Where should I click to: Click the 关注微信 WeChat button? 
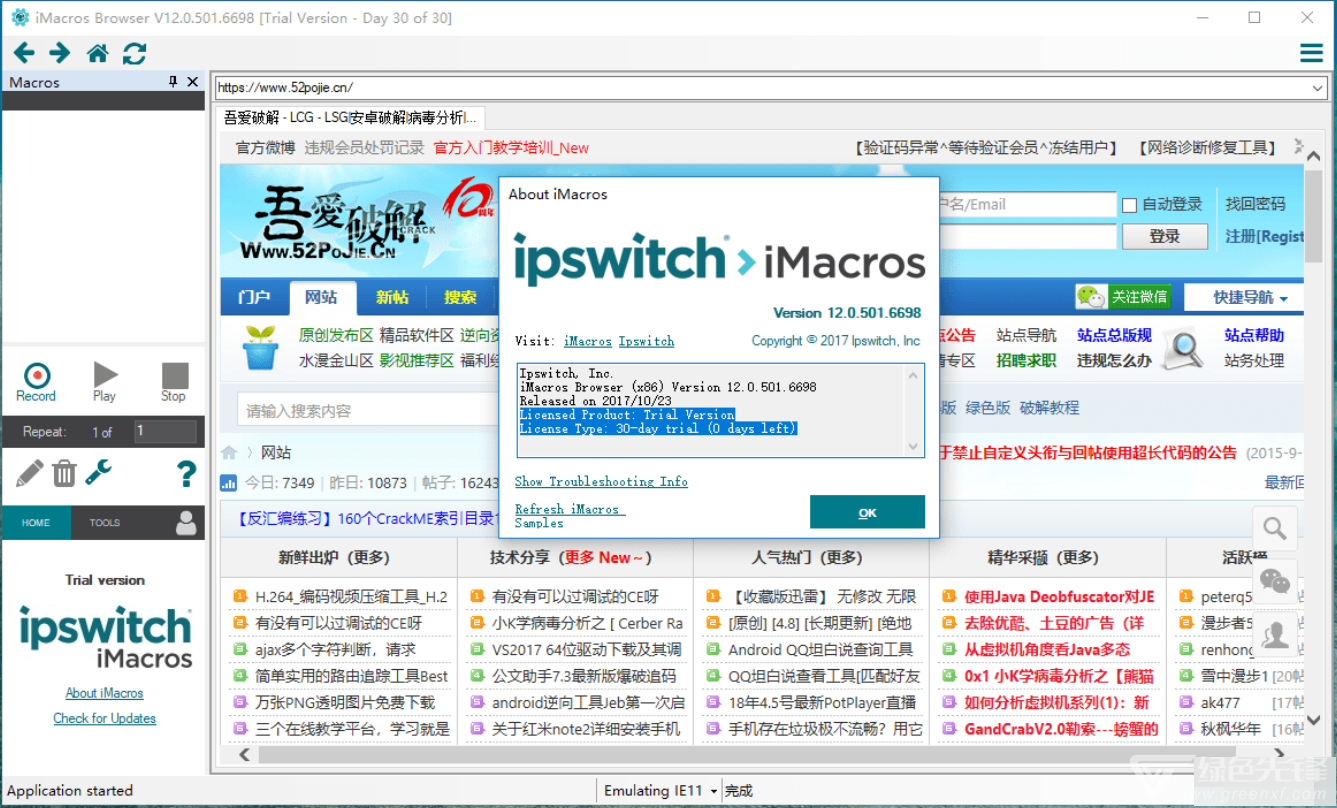pyautogui.click(x=1123, y=297)
